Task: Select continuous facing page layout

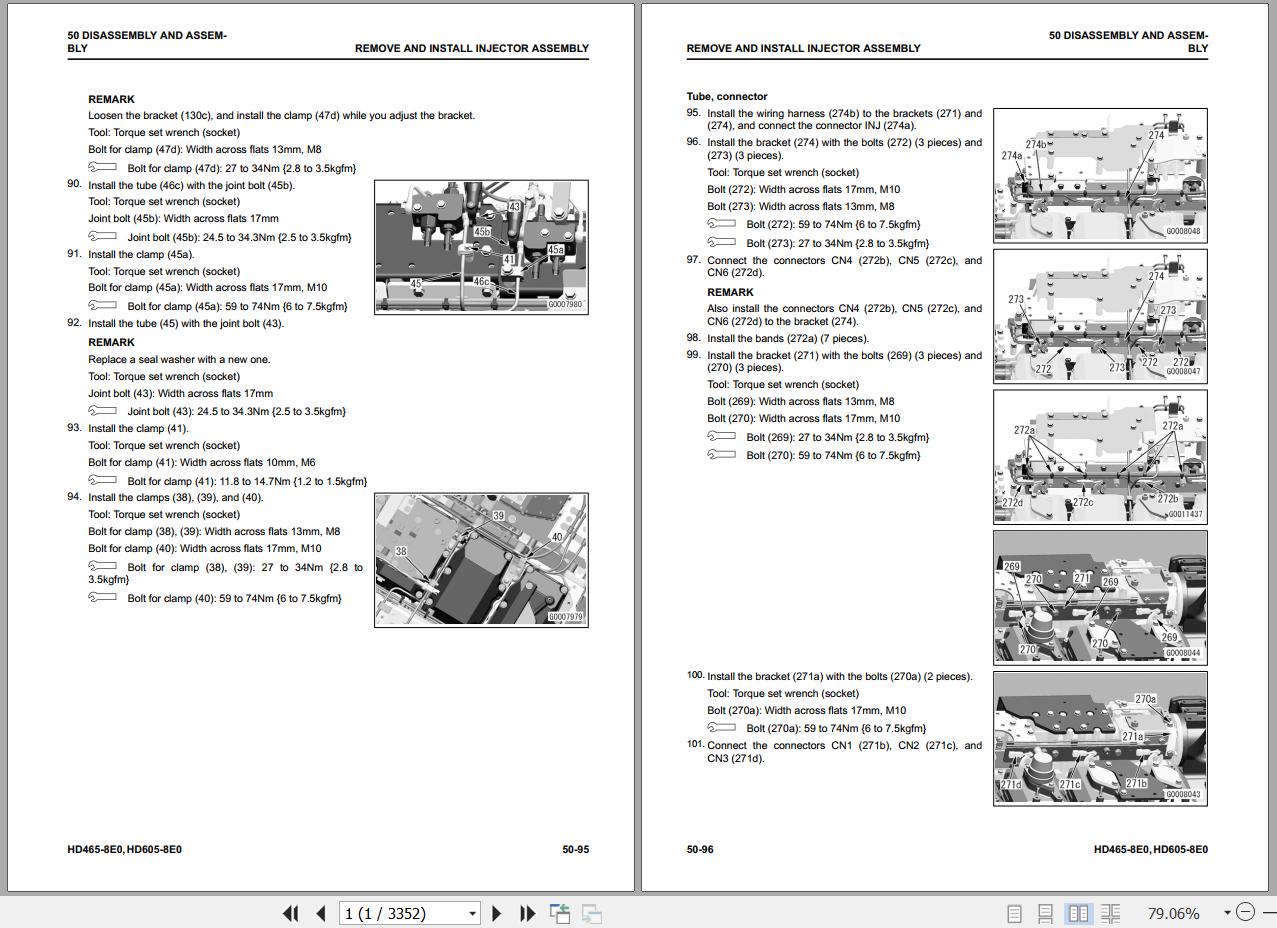Action: (1110, 913)
